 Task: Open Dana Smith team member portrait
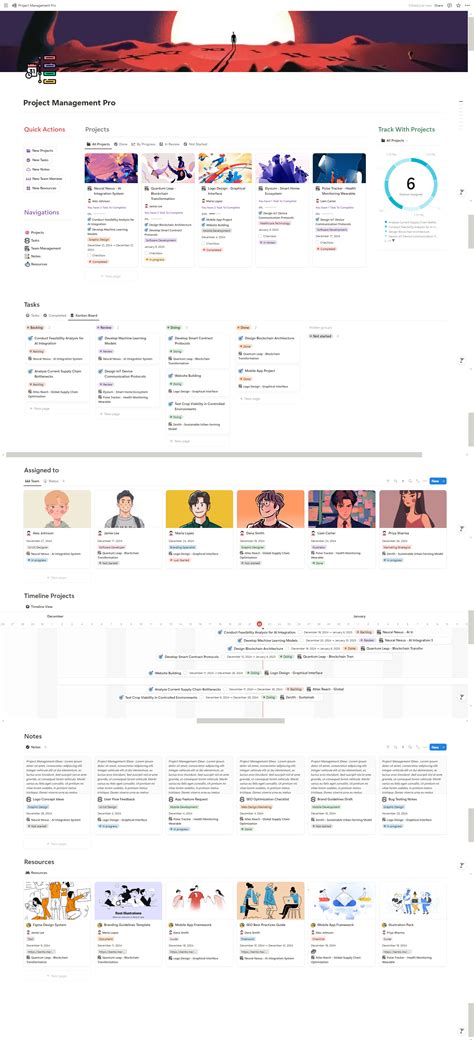pyautogui.click(x=271, y=509)
